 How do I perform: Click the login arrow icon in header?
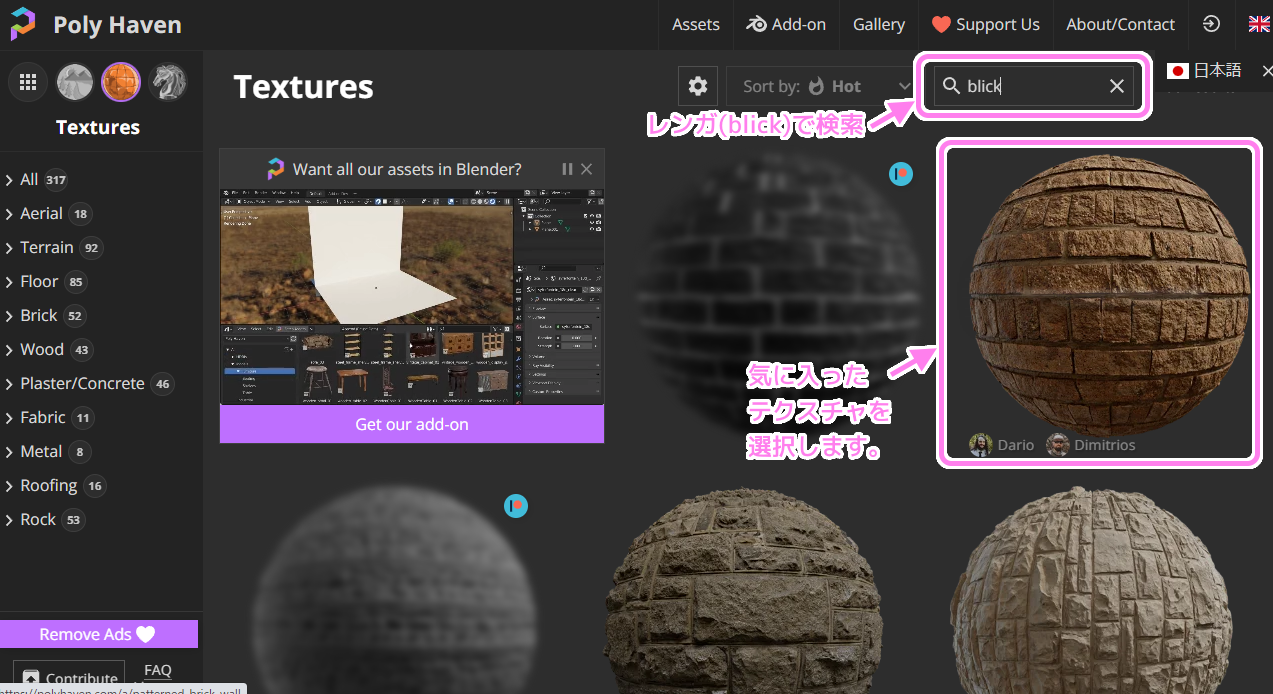[1211, 24]
